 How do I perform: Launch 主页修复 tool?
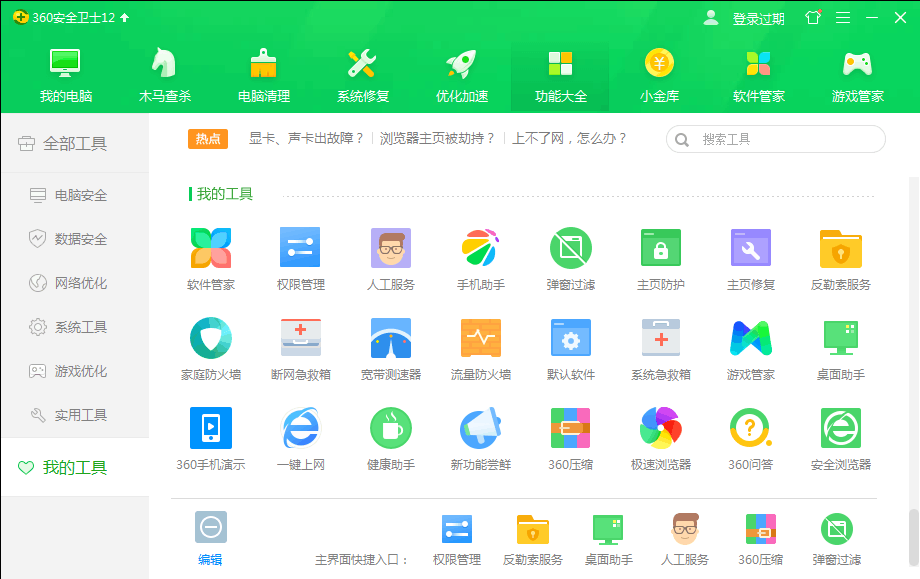751,248
